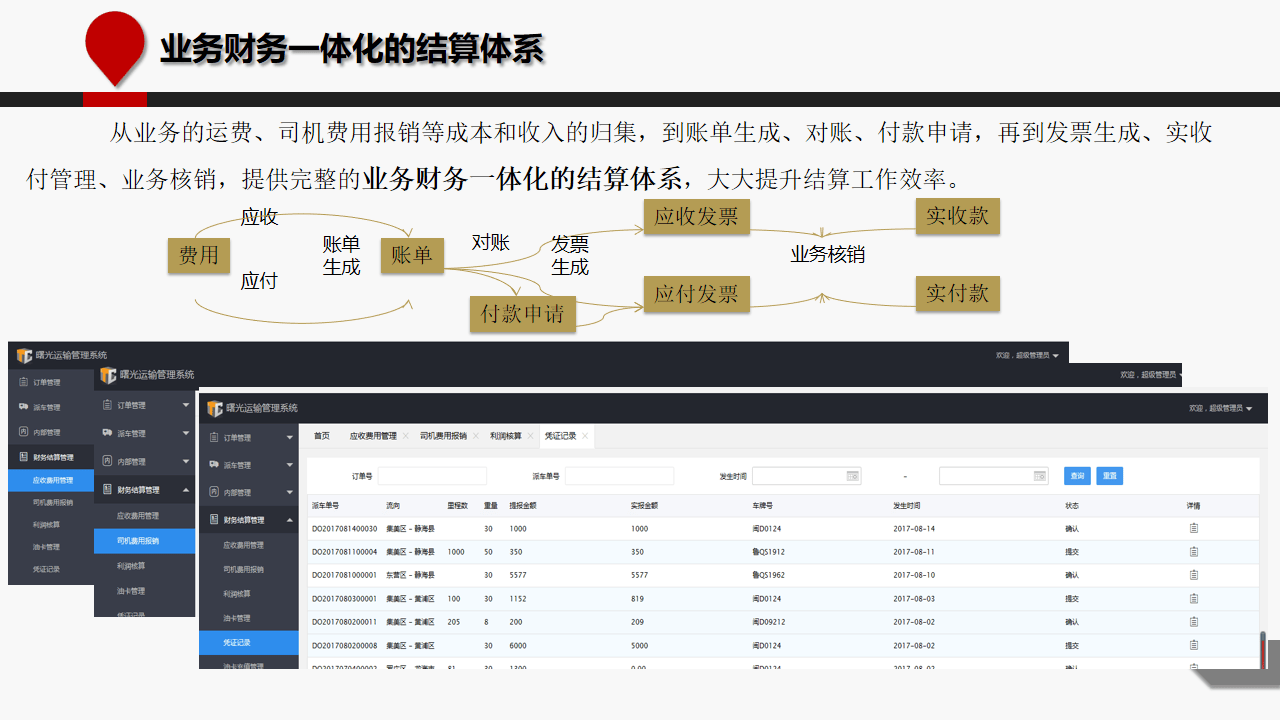Close the 利润核算 tab

530,436
